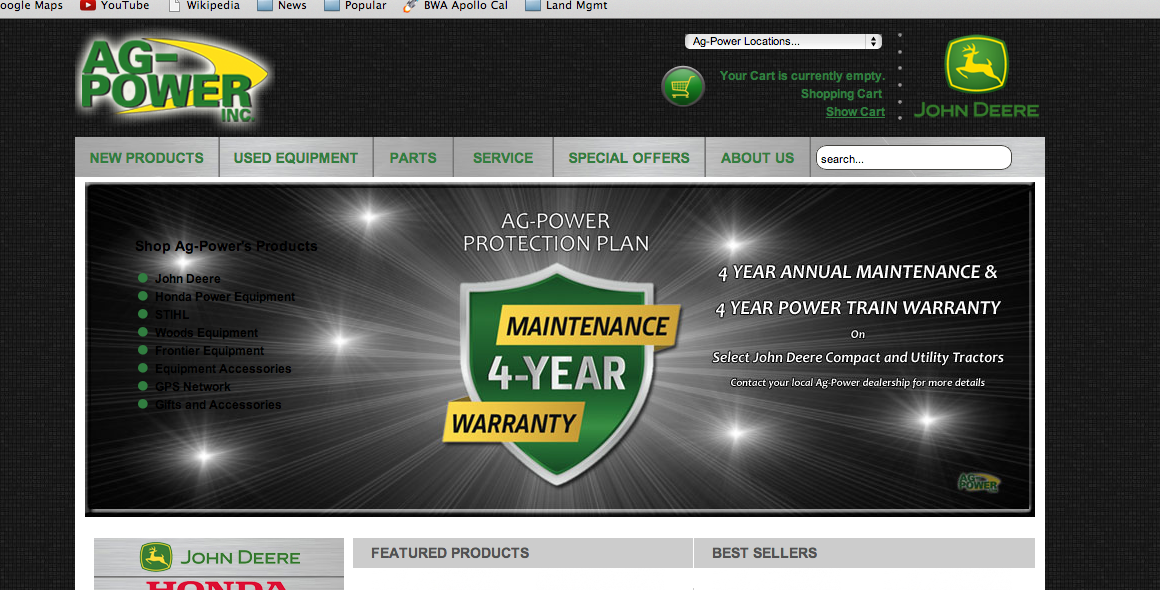
Task: Click the John Deere logo in header
Action: click(977, 77)
